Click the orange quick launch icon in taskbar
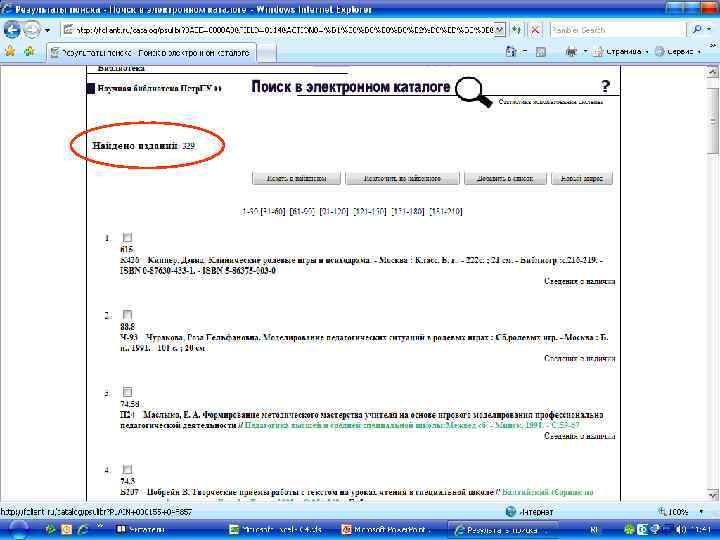 pyautogui.click(x=67, y=530)
